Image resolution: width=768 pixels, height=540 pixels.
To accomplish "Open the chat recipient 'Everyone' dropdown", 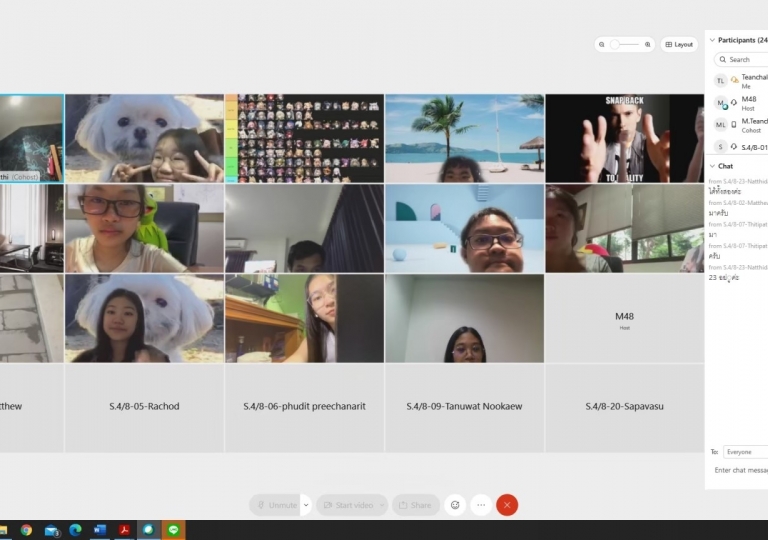I will coord(745,452).
